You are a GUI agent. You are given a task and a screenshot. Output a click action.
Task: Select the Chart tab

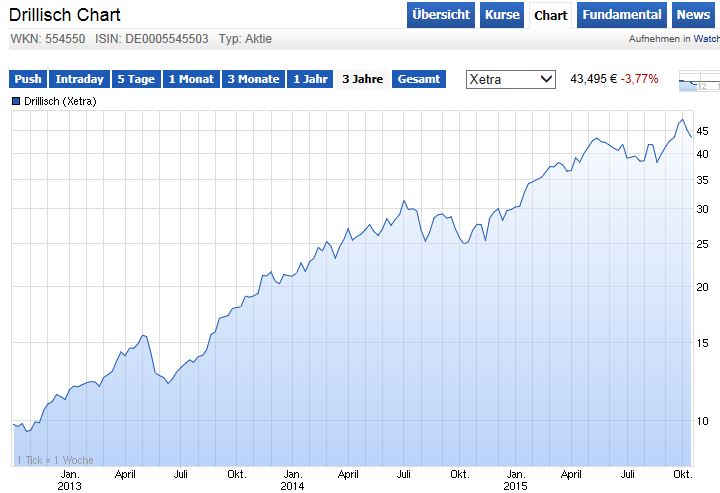pyautogui.click(x=551, y=16)
